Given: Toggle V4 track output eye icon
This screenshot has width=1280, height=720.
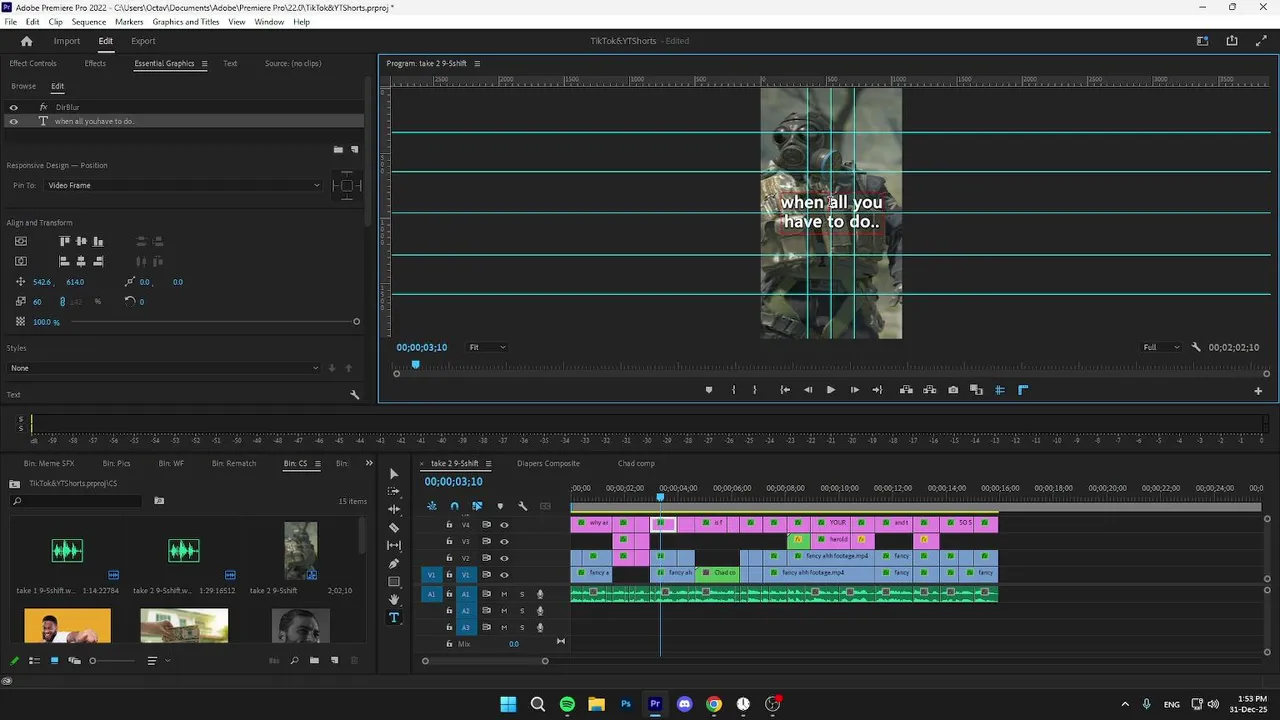Looking at the screenshot, I should coord(504,525).
